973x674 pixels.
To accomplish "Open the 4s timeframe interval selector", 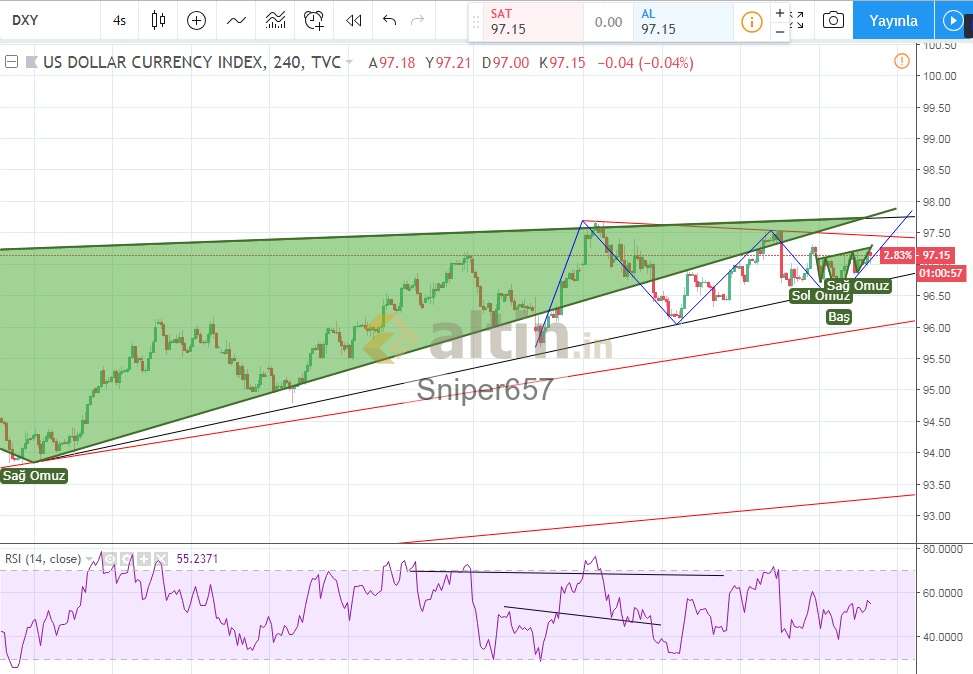I will coord(119,20).
